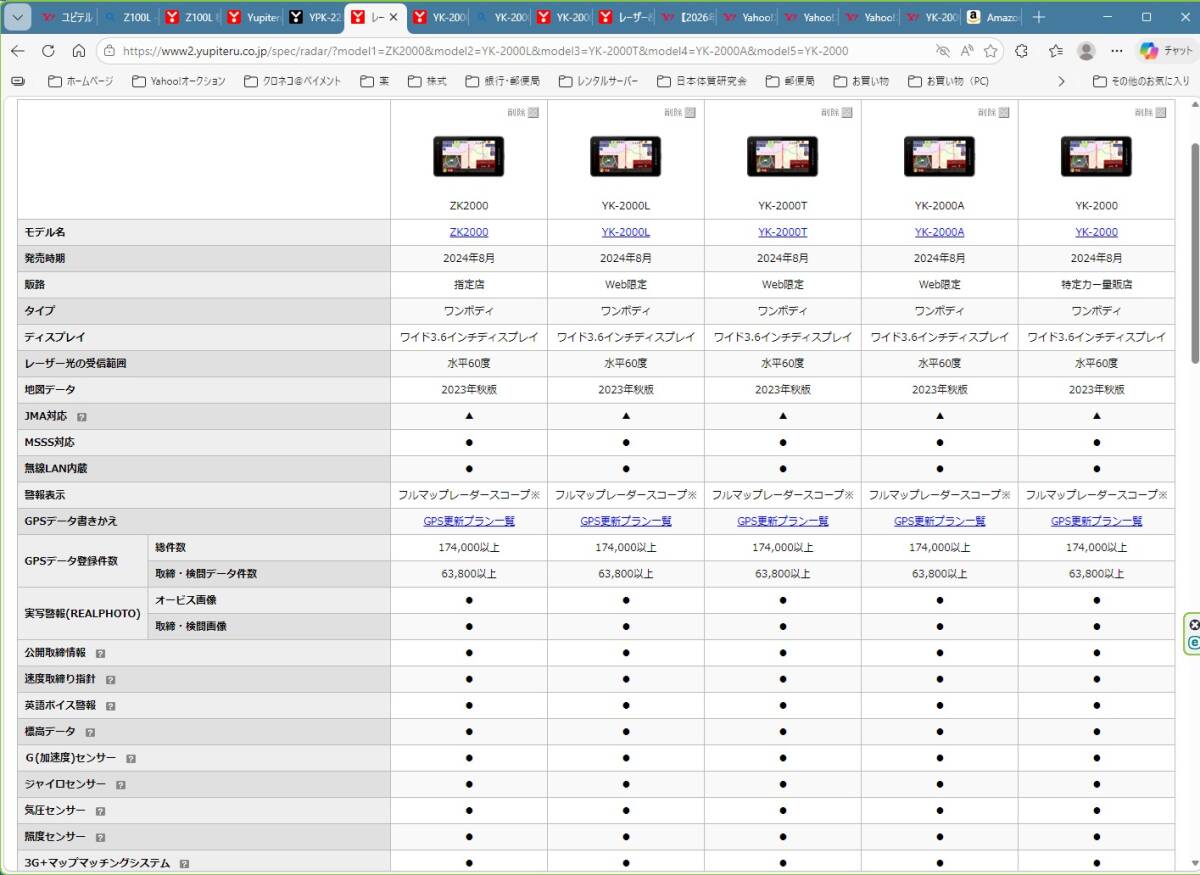1200x875 pixels.
Task: Expand the favorites bar overflow chevron
Action: click(x=1061, y=81)
